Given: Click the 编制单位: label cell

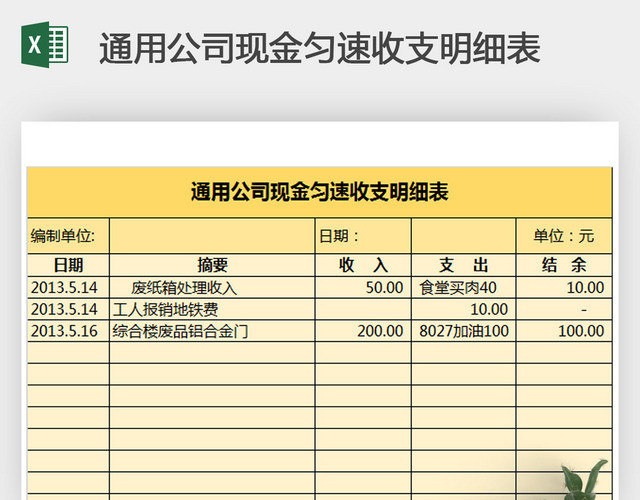Looking at the screenshot, I should pyautogui.click(x=68, y=236).
